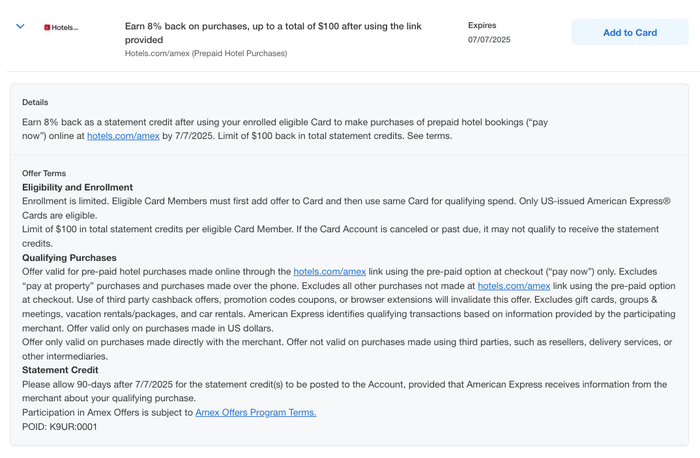700x458 pixels.
Task: Click the Qualifying Purchases bold heading
Action: pos(69,258)
